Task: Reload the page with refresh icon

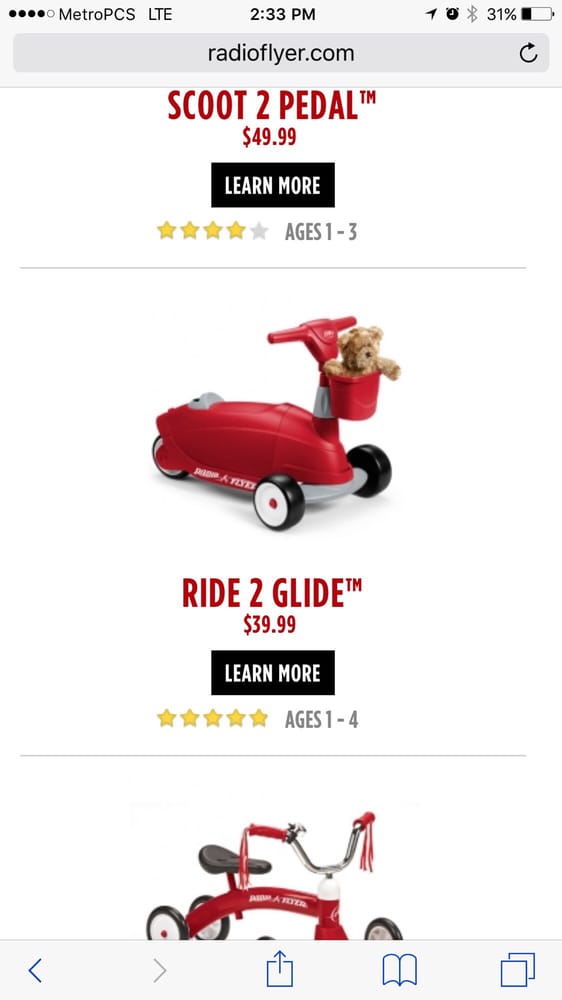Action: (x=528, y=53)
